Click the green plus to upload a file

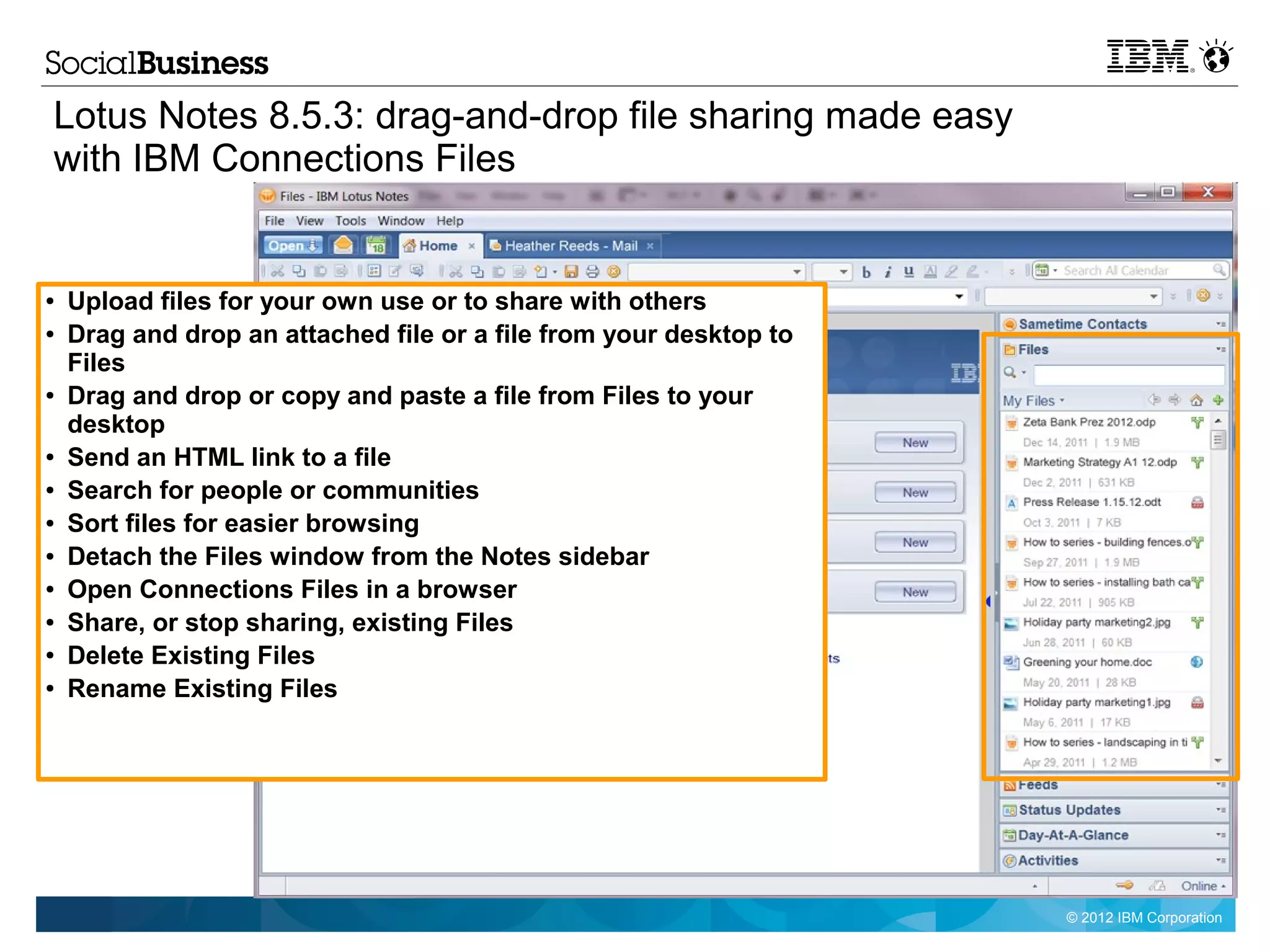tap(1218, 400)
